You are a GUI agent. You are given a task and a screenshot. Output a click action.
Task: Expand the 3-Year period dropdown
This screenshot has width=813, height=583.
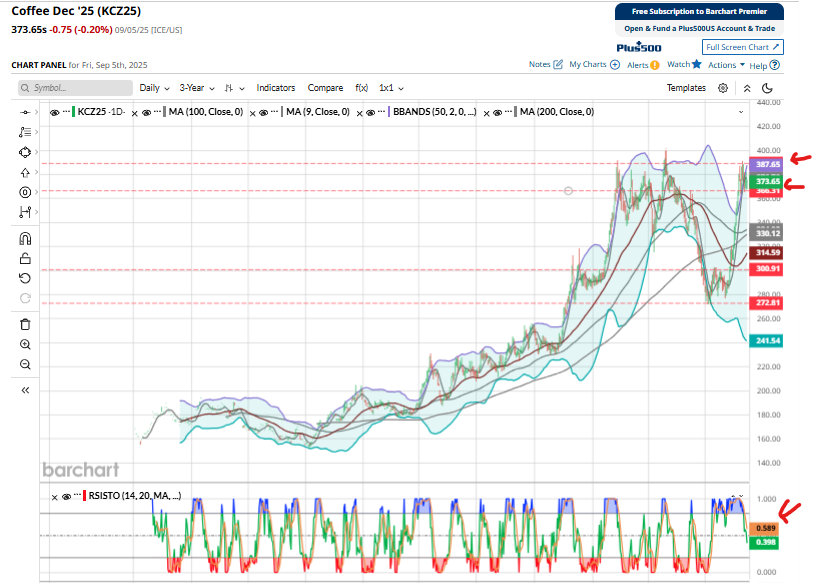tap(197, 88)
